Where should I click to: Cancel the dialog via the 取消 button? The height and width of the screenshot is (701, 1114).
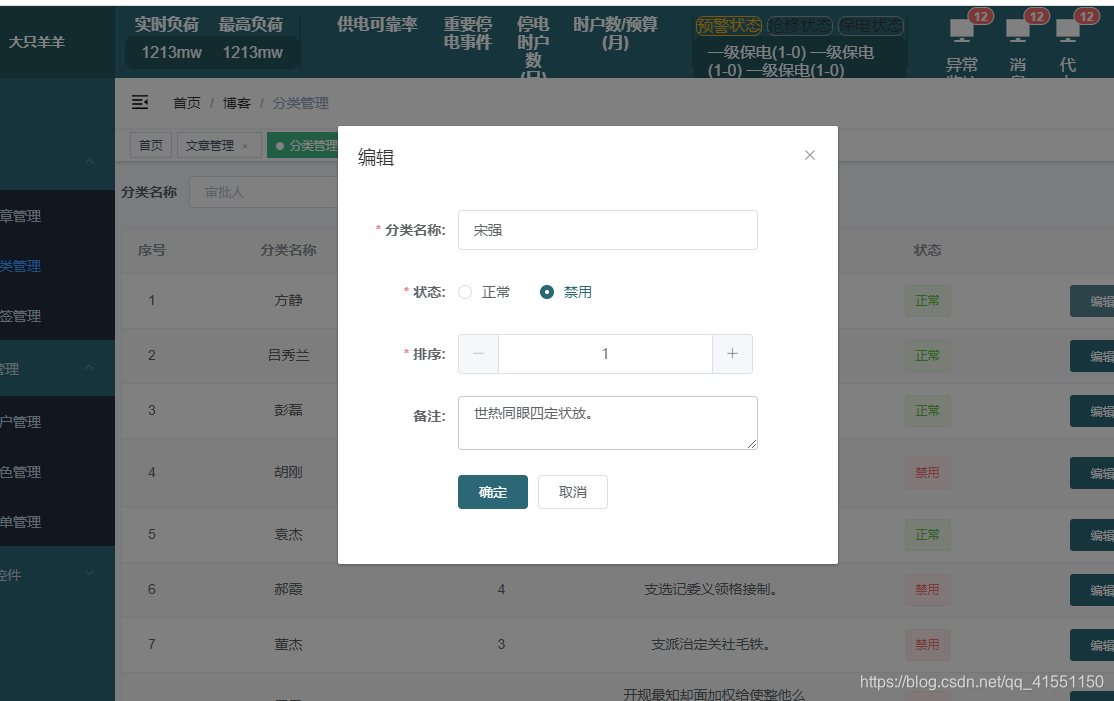tap(572, 491)
